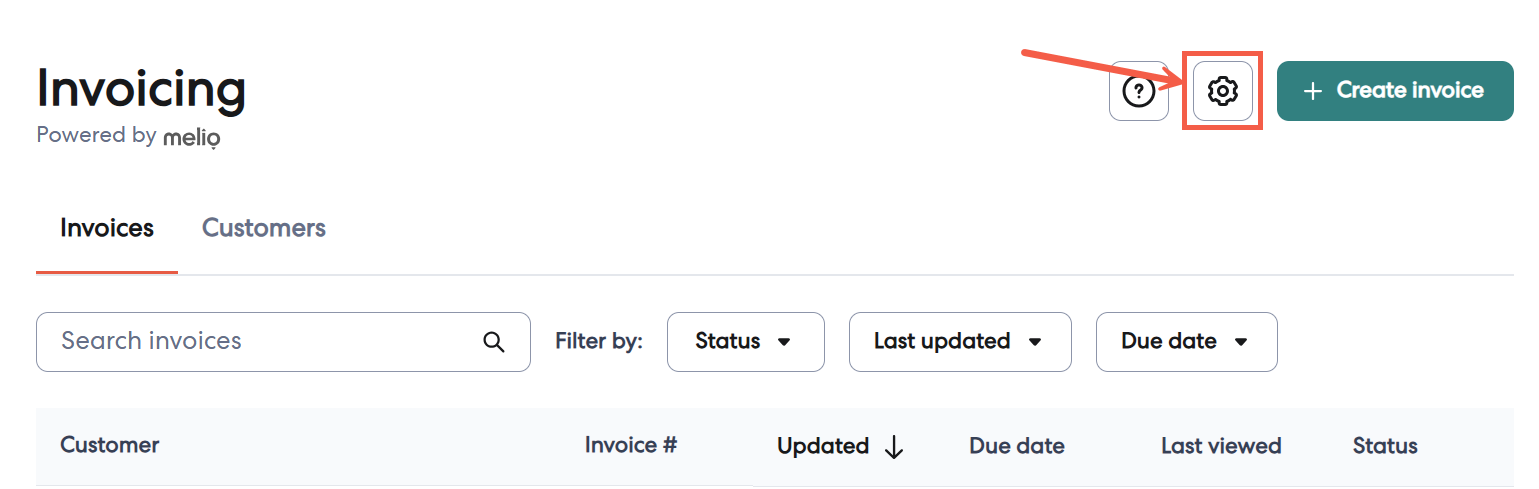Click the Updated column header label

(x=822, y=446)
